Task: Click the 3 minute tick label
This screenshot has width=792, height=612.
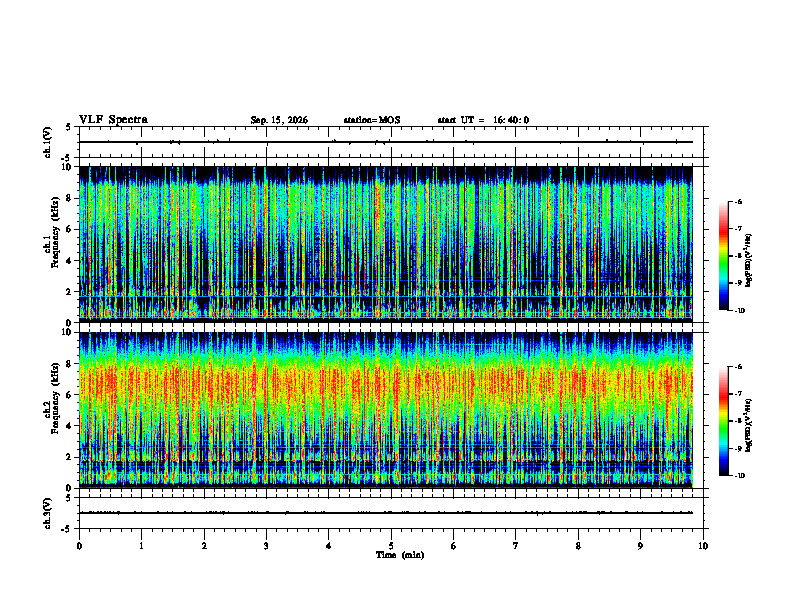Action: click(266, 546)
